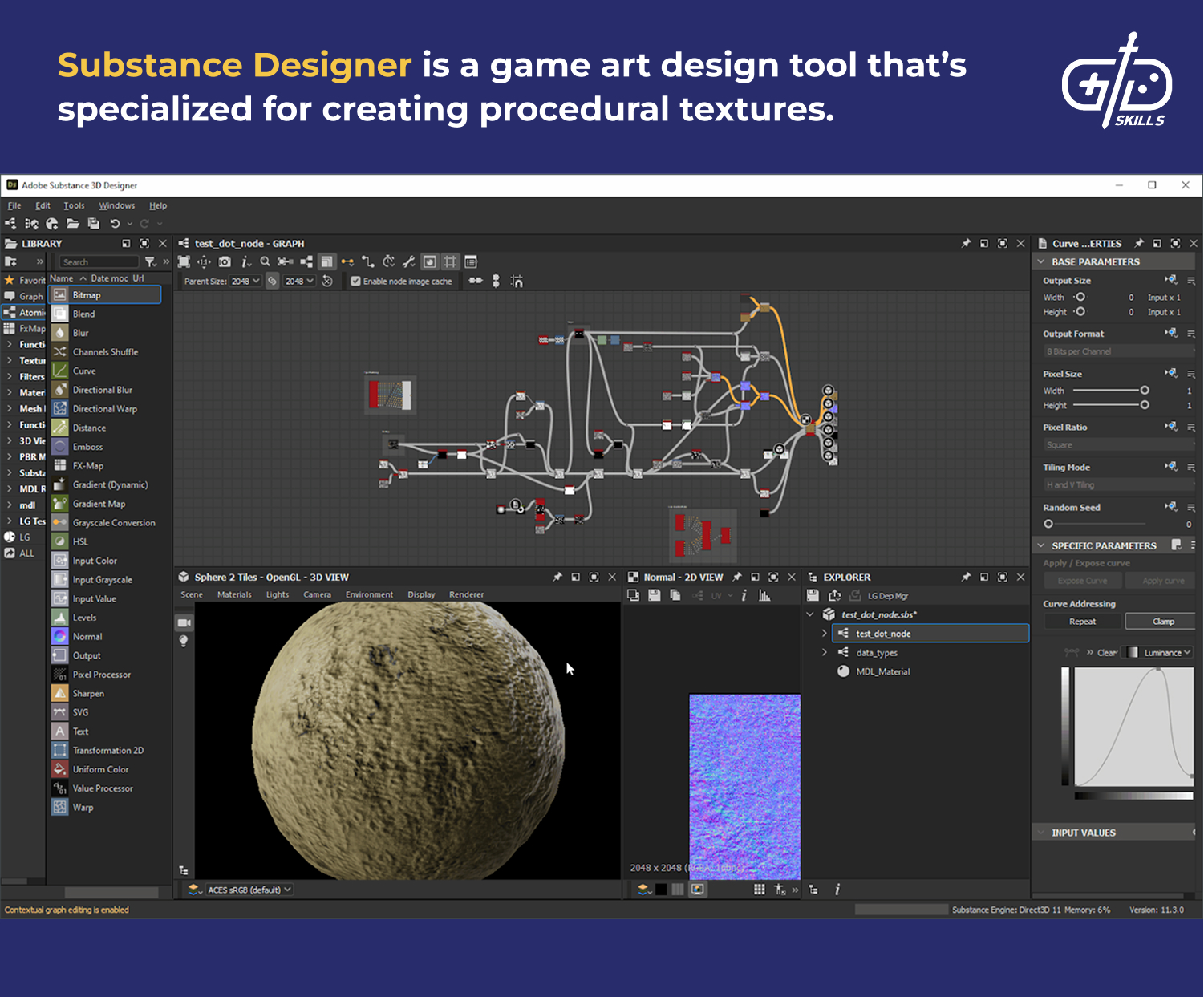The image size is (1204, 997).
Task: Adjust the Random Seed slider handle
Action: point(1048,524)
